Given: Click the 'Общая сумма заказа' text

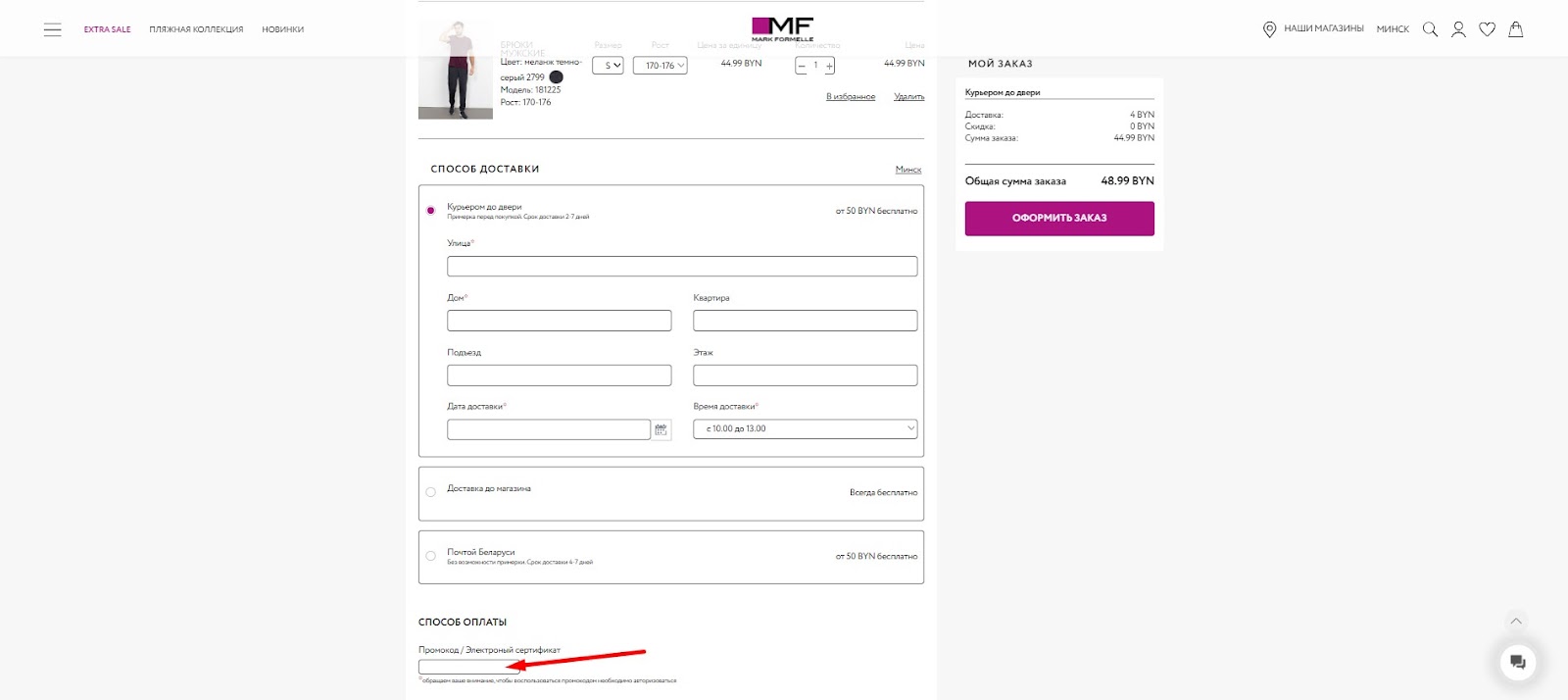Looking at the screenshot, I should click(1015, 181).
